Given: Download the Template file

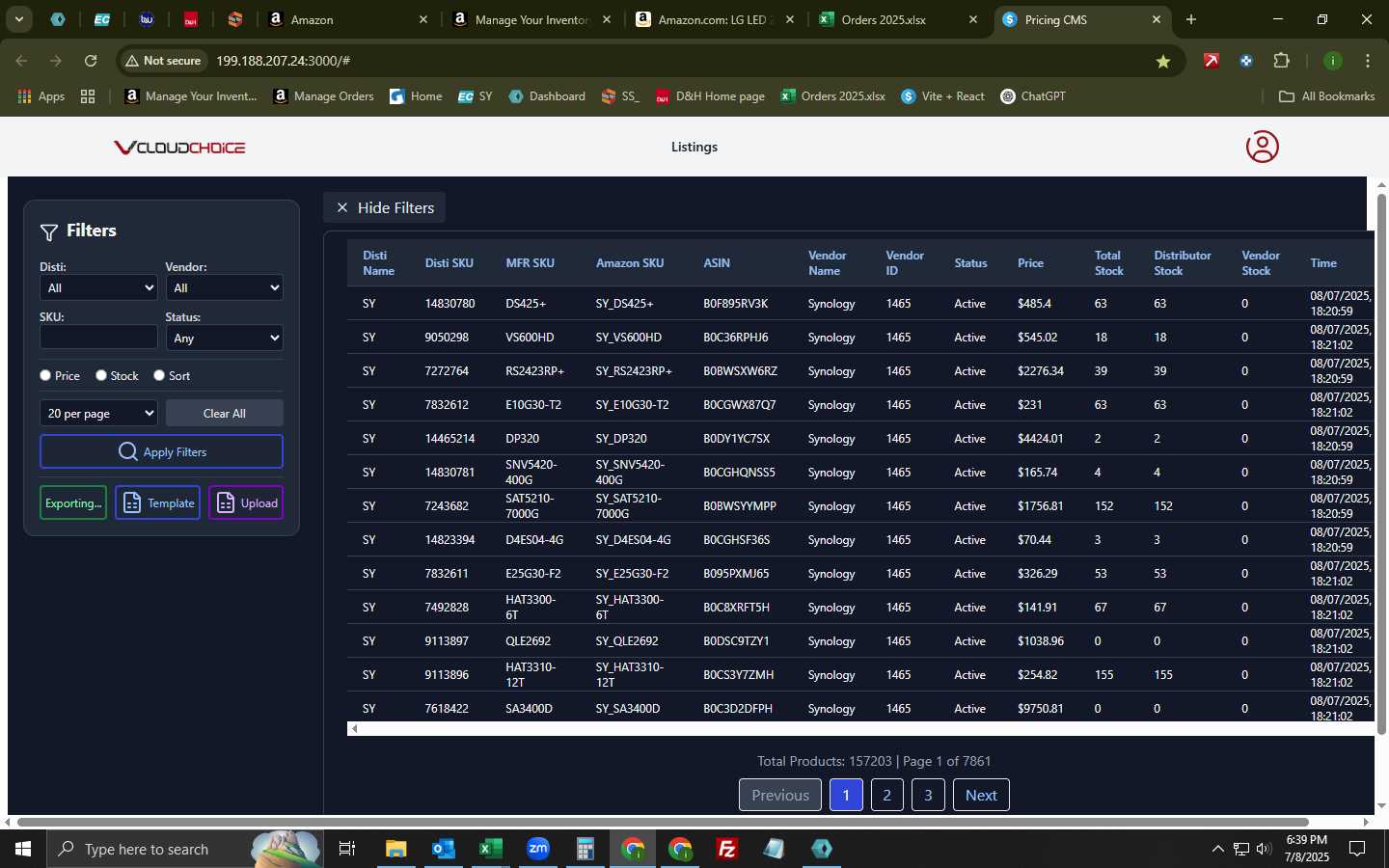Looking at the screenshot, I should 157,502.
